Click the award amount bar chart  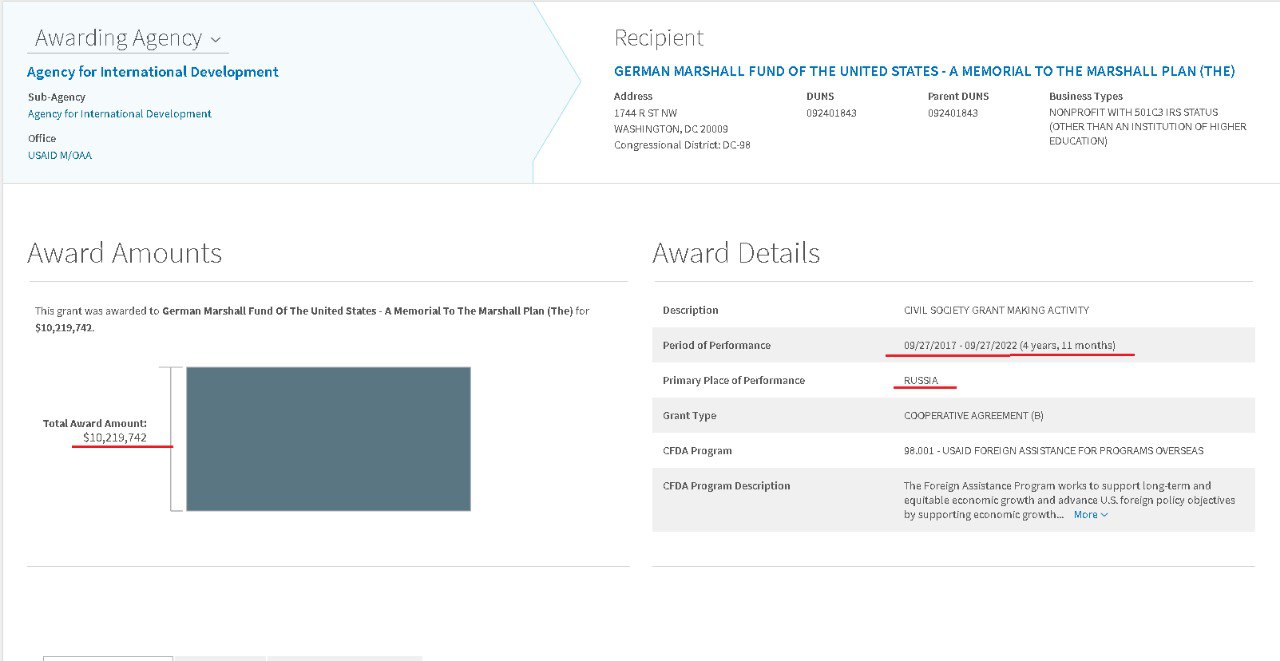tap(328, 439)
